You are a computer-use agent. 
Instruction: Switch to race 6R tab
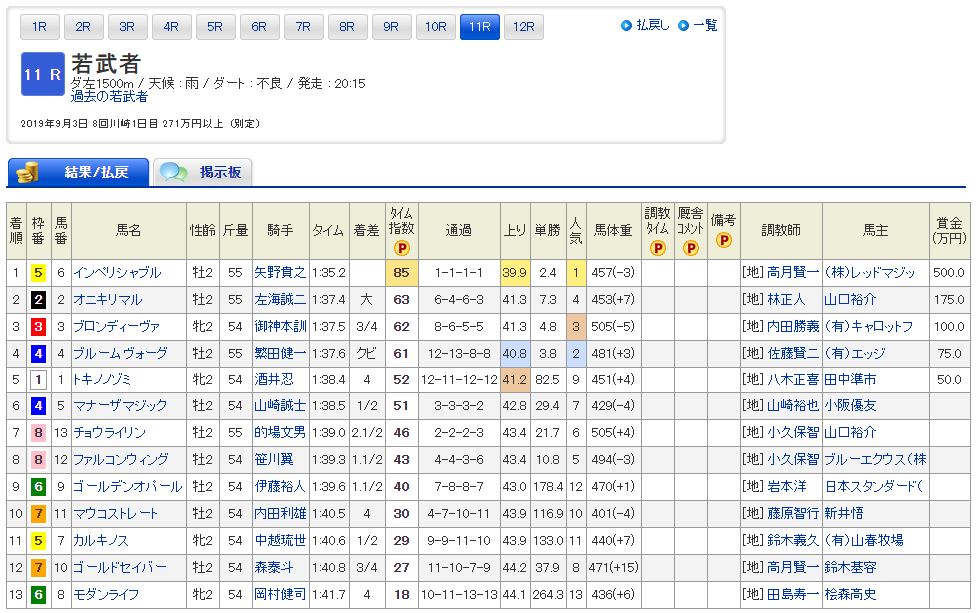pyautogui.click(x=259, y=27)
